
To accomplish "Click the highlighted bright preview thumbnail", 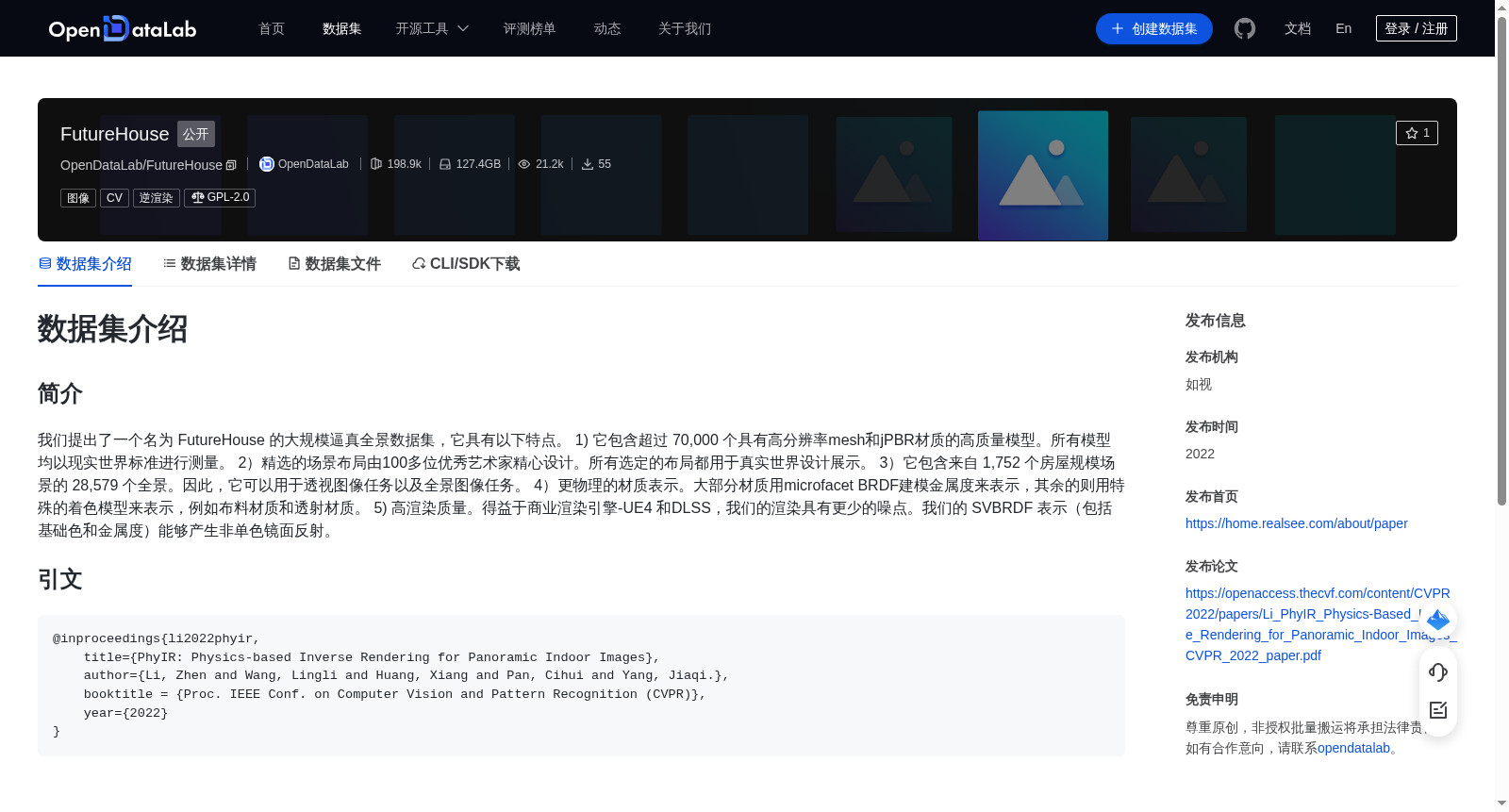I will click(x=1043, y=175).
